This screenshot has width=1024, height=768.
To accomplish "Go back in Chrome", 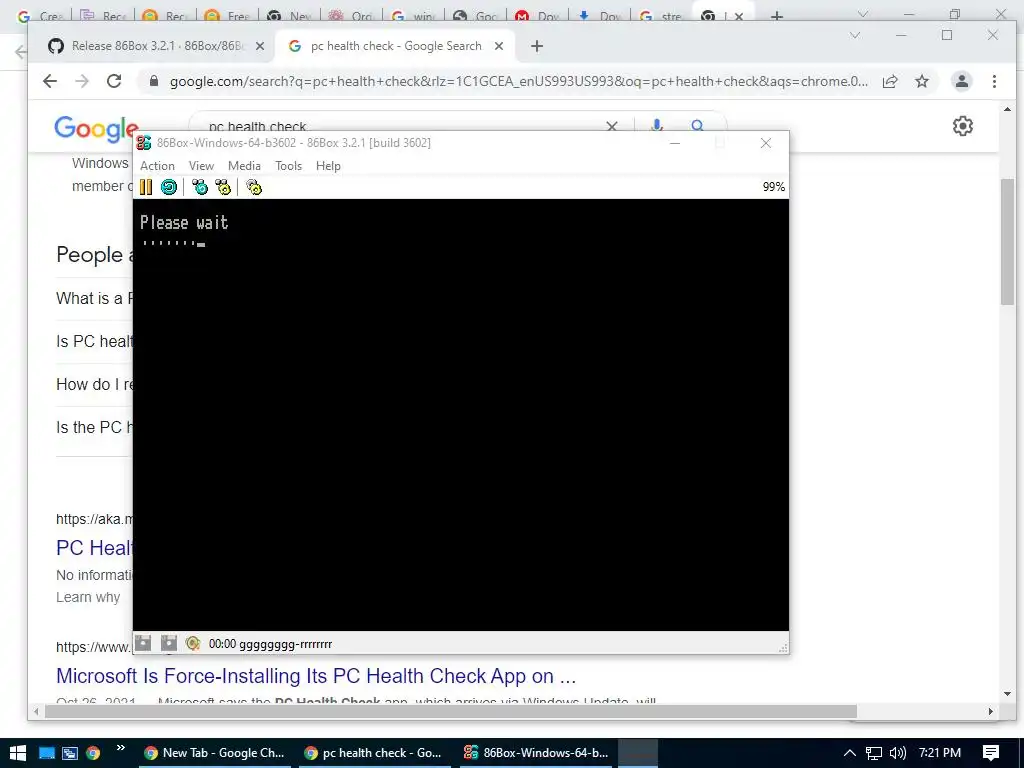I will point(50,81).
